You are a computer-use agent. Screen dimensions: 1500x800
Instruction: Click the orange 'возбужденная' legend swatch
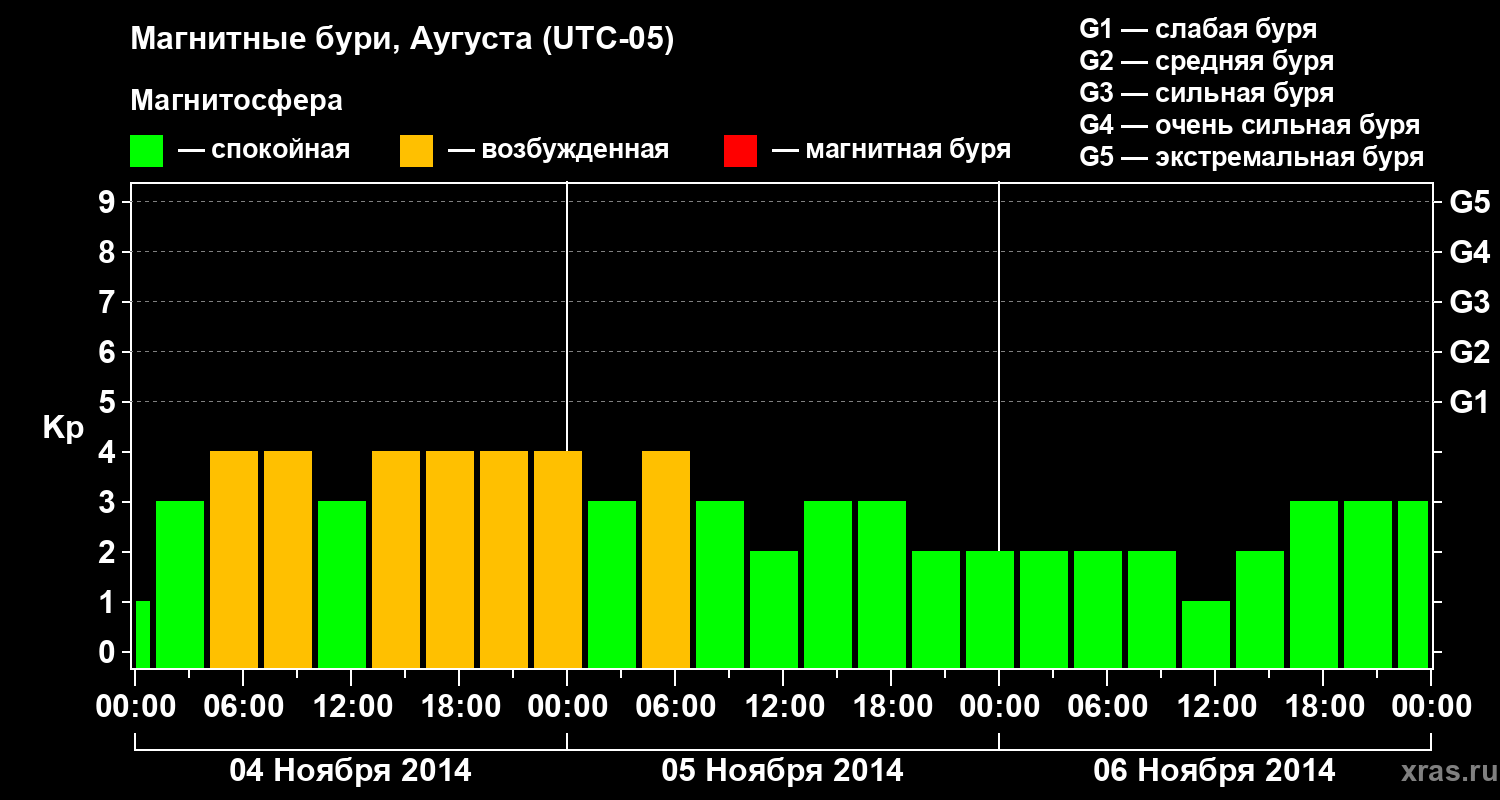pyautogui.click(x=416, y=151)
